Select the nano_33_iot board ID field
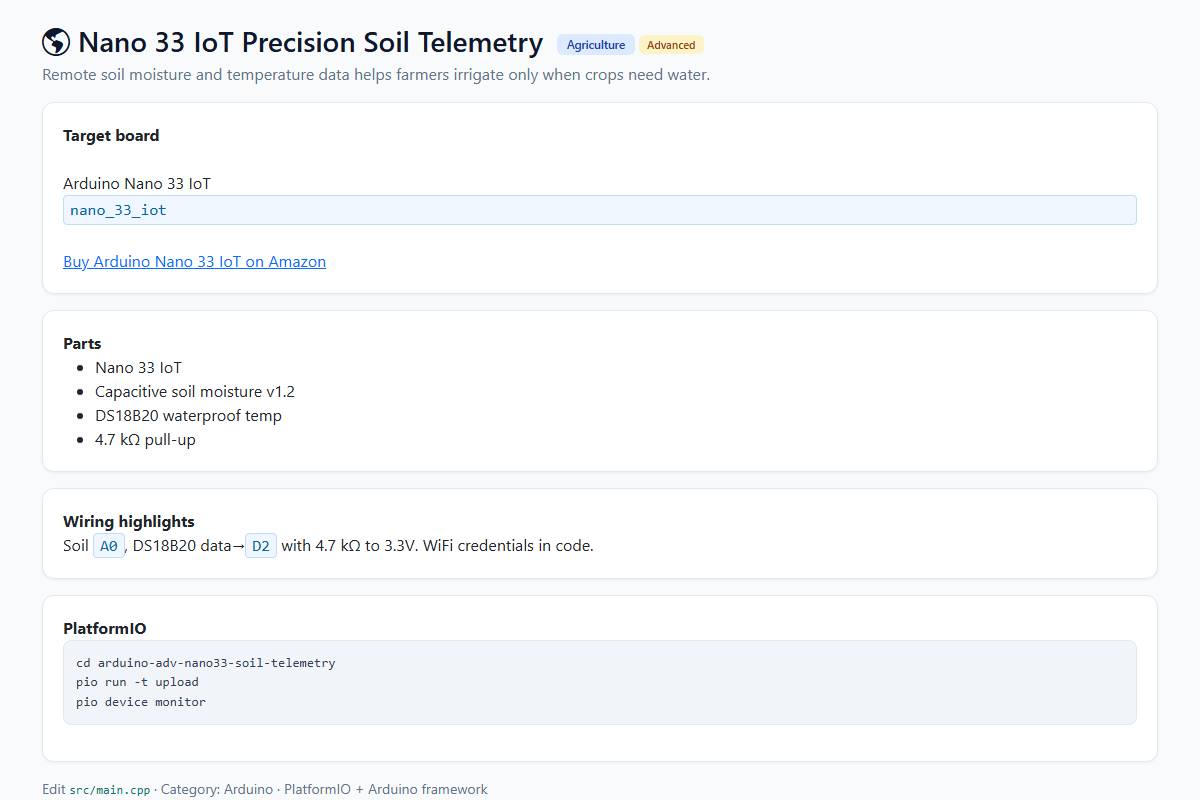The image size is (1200, 800). [600, 210]
